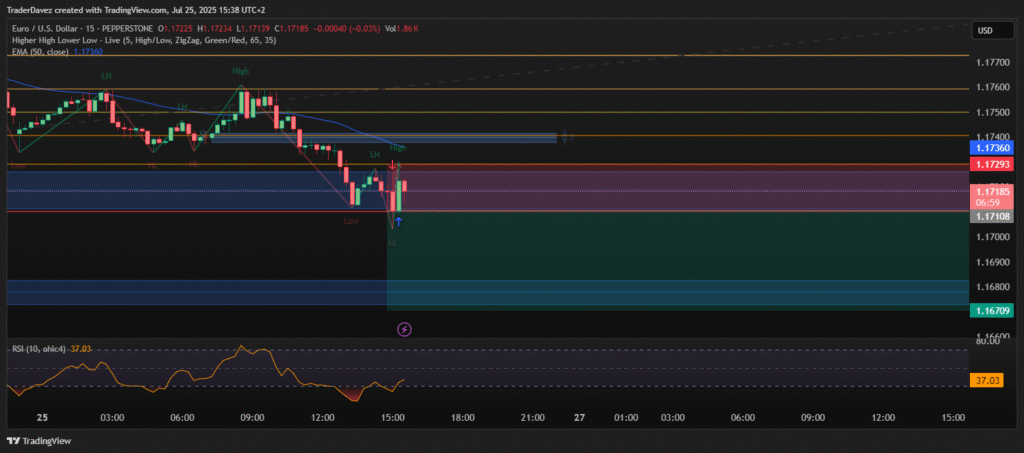Click the −0.00040 (−0.03%) change value
The image size is (1024, 453).
pos(346,29)
